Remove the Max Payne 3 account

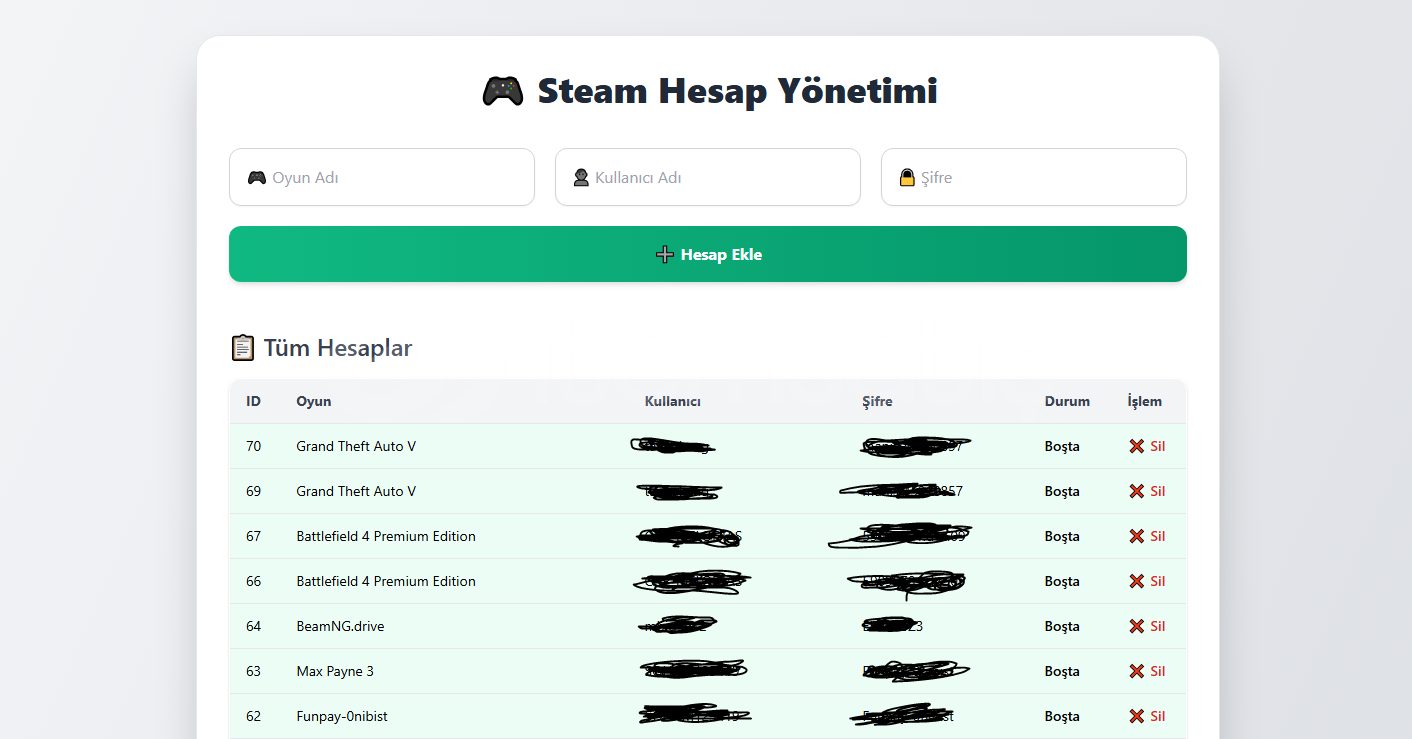point(1147,671)
